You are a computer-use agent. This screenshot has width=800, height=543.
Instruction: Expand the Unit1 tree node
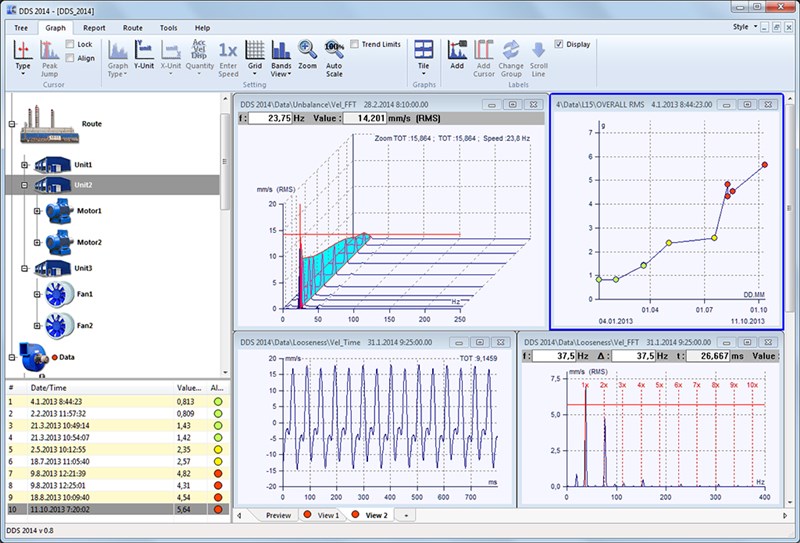(x=24, y=164)
